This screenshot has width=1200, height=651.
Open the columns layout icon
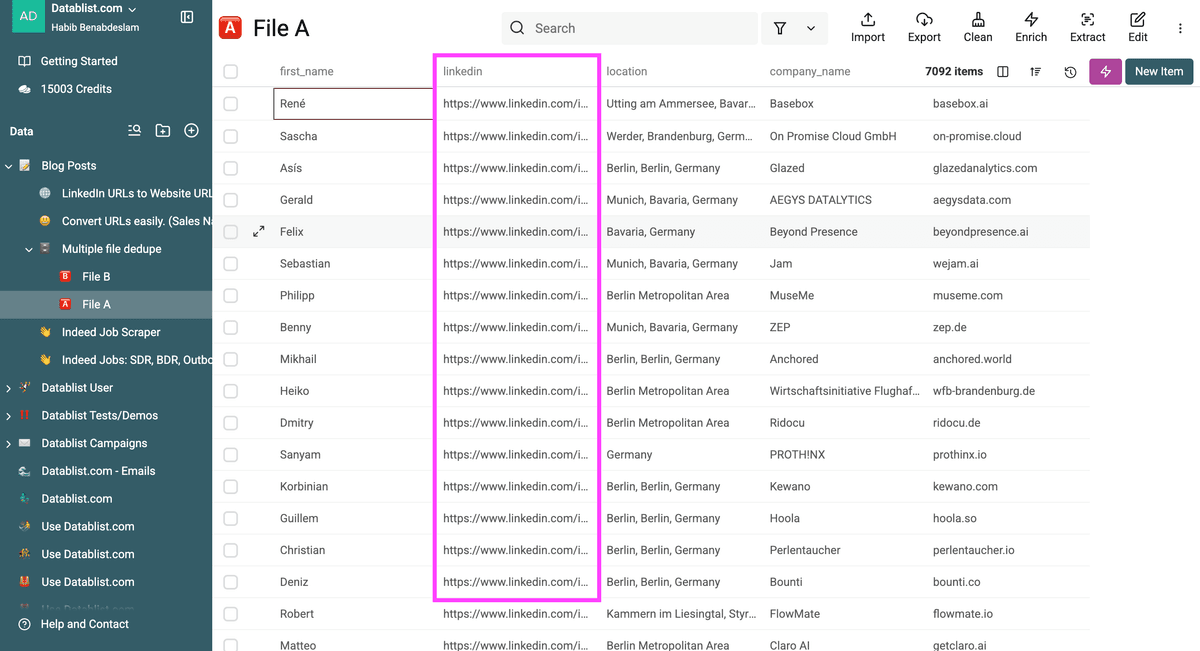pos(1003,72)
